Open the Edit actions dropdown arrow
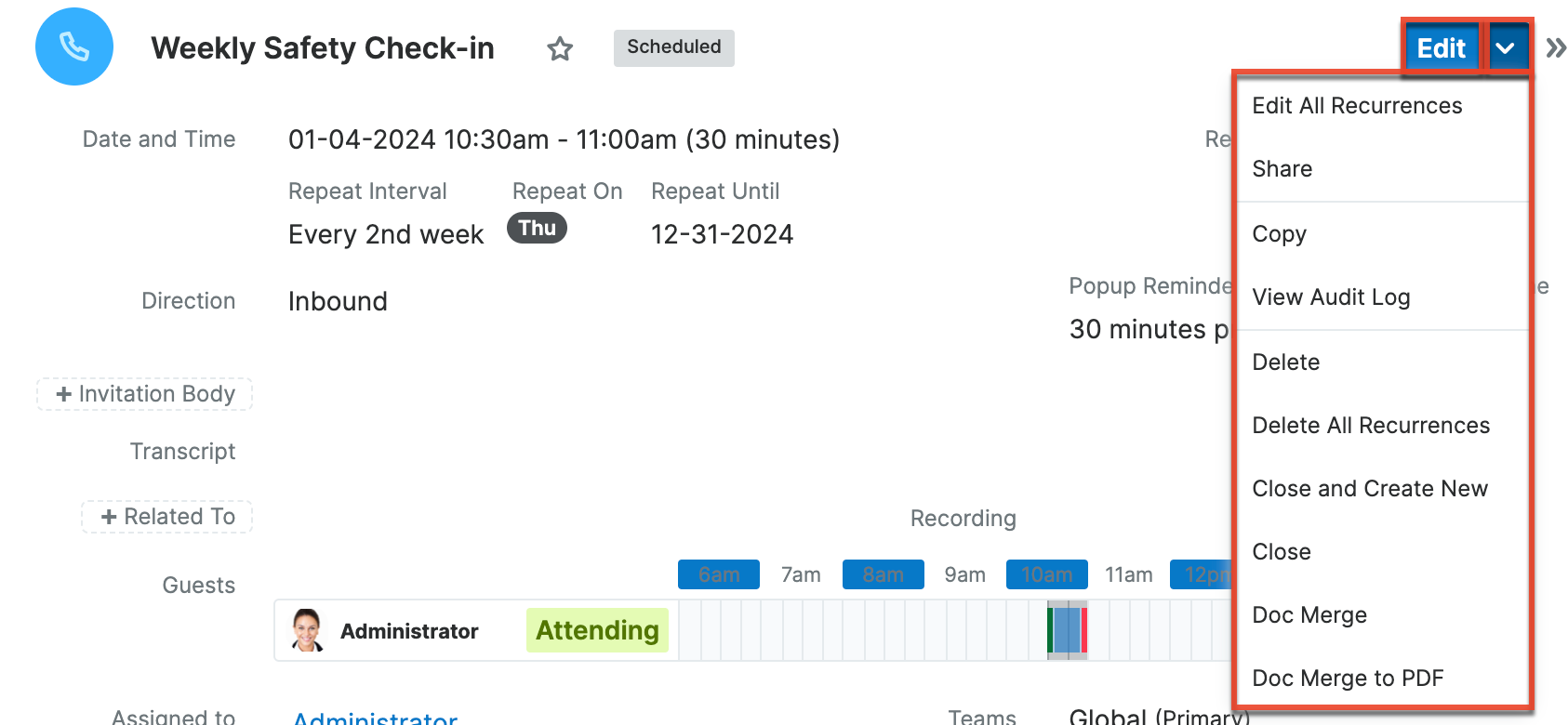 tap(1506, 48)
